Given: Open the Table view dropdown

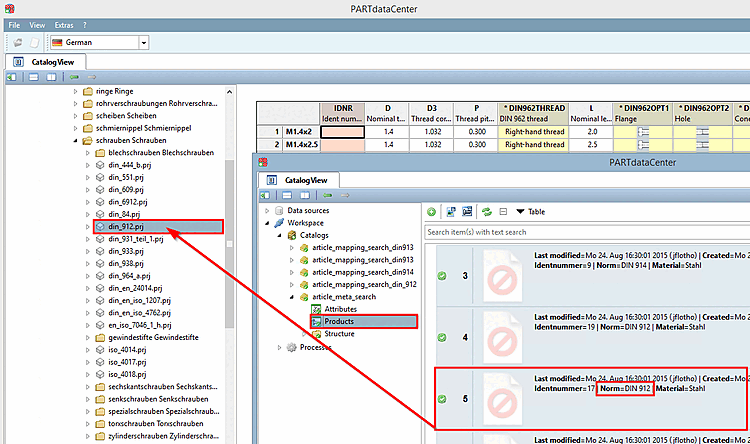Looking at the screenshot, I should click(x=530, y=211).
